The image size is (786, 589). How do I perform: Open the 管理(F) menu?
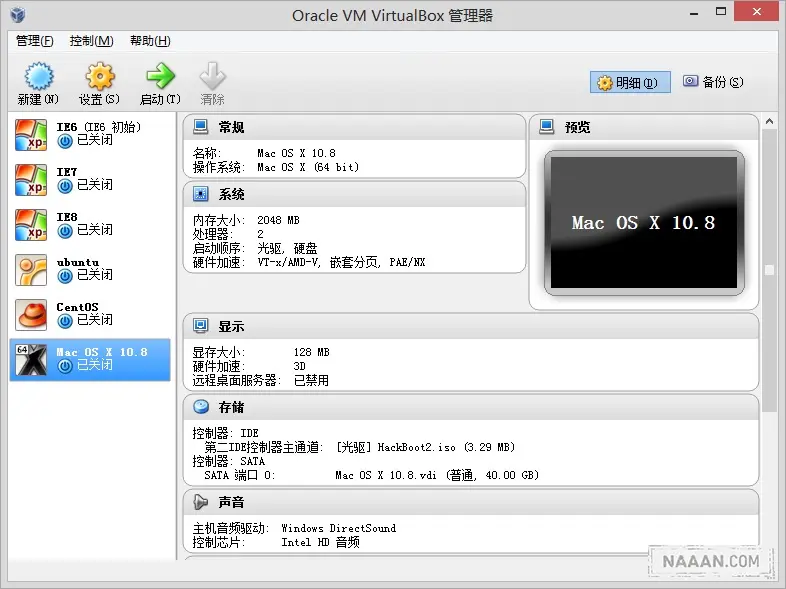tap(35, 41)
